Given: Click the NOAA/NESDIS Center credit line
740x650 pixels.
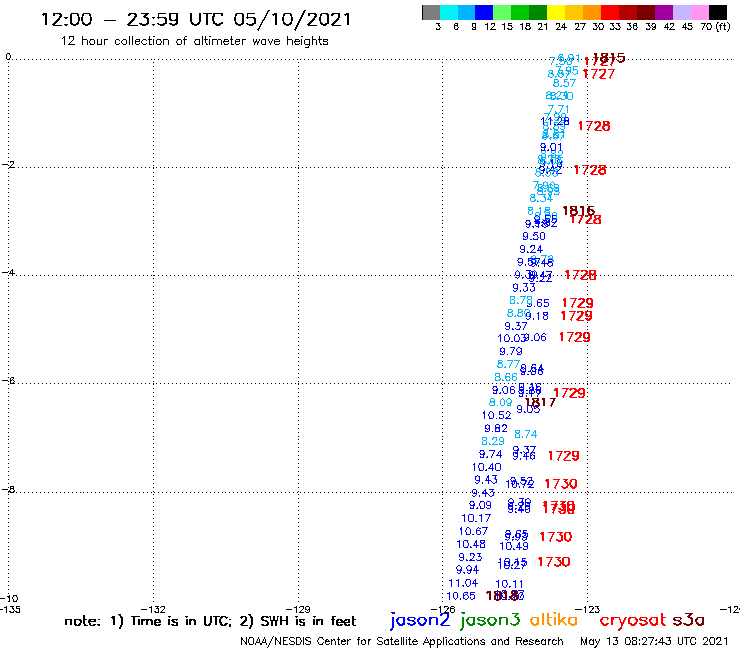Looking at the screenshot, I should [x=402, y=641].
